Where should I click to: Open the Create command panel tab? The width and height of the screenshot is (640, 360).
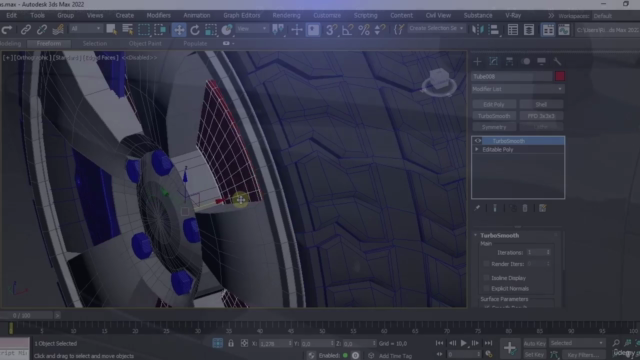click(x=477, y=61)
